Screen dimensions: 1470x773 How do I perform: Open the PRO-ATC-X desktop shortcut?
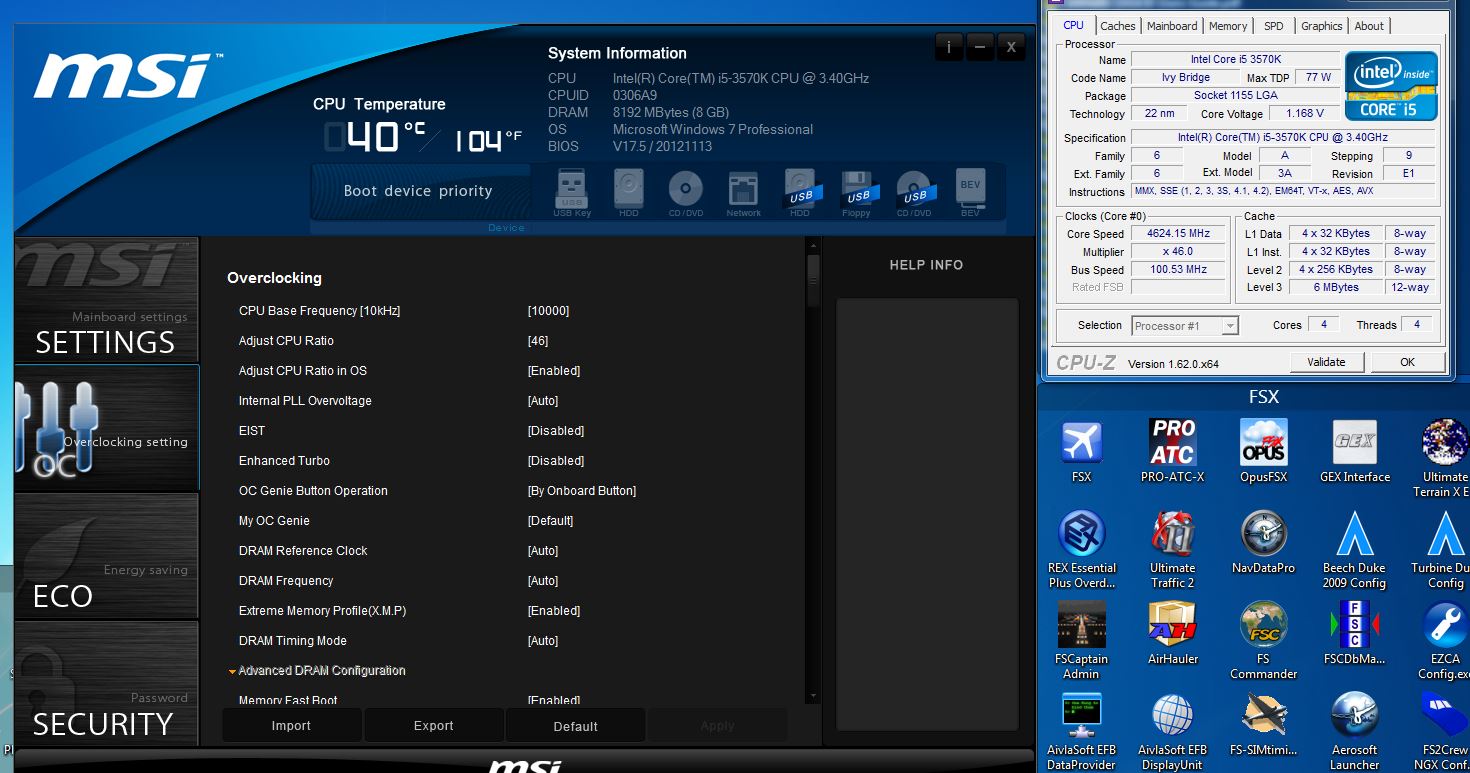[1172, 451]
